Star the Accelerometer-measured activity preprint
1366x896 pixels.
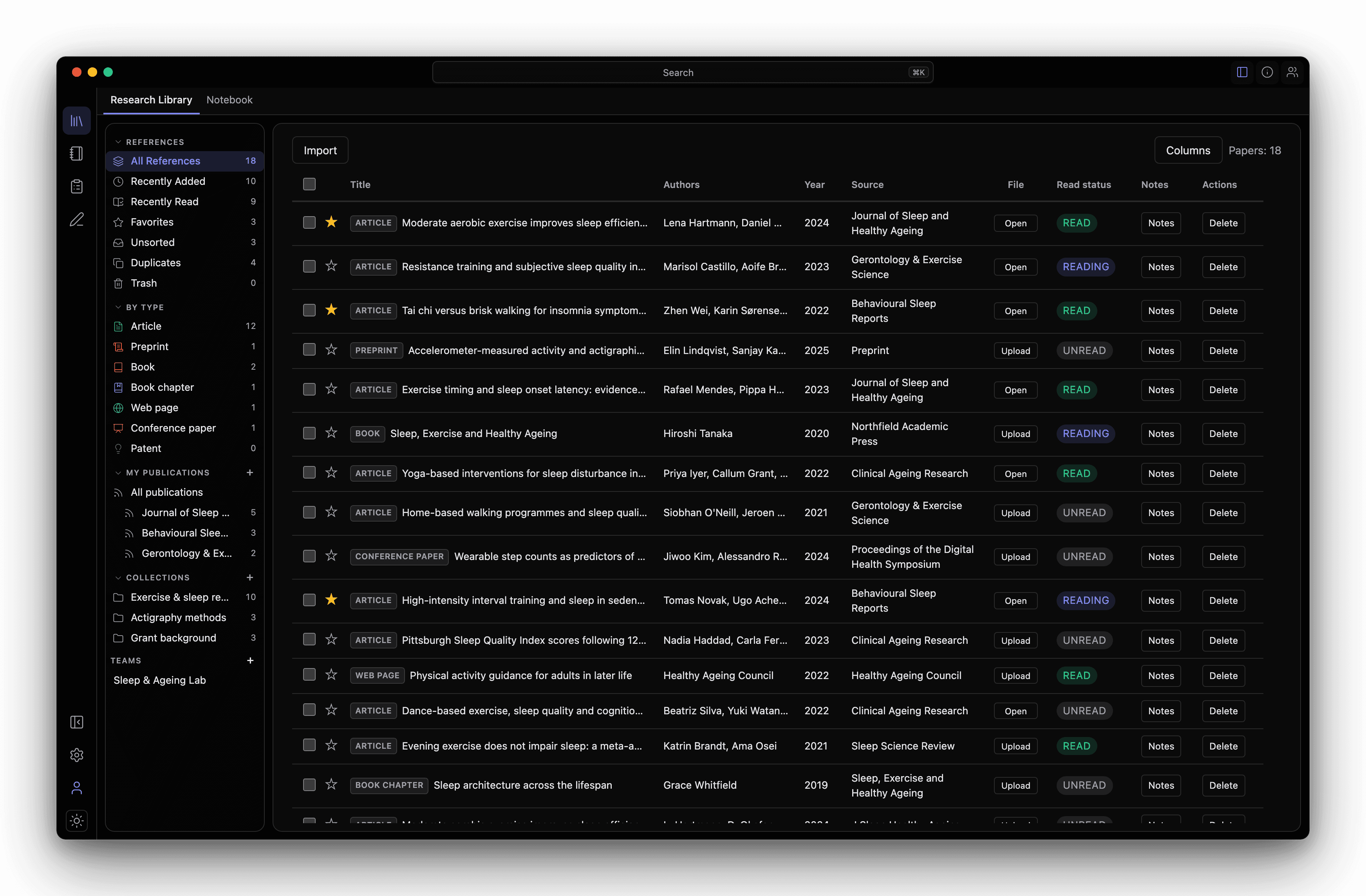point(331,350)
